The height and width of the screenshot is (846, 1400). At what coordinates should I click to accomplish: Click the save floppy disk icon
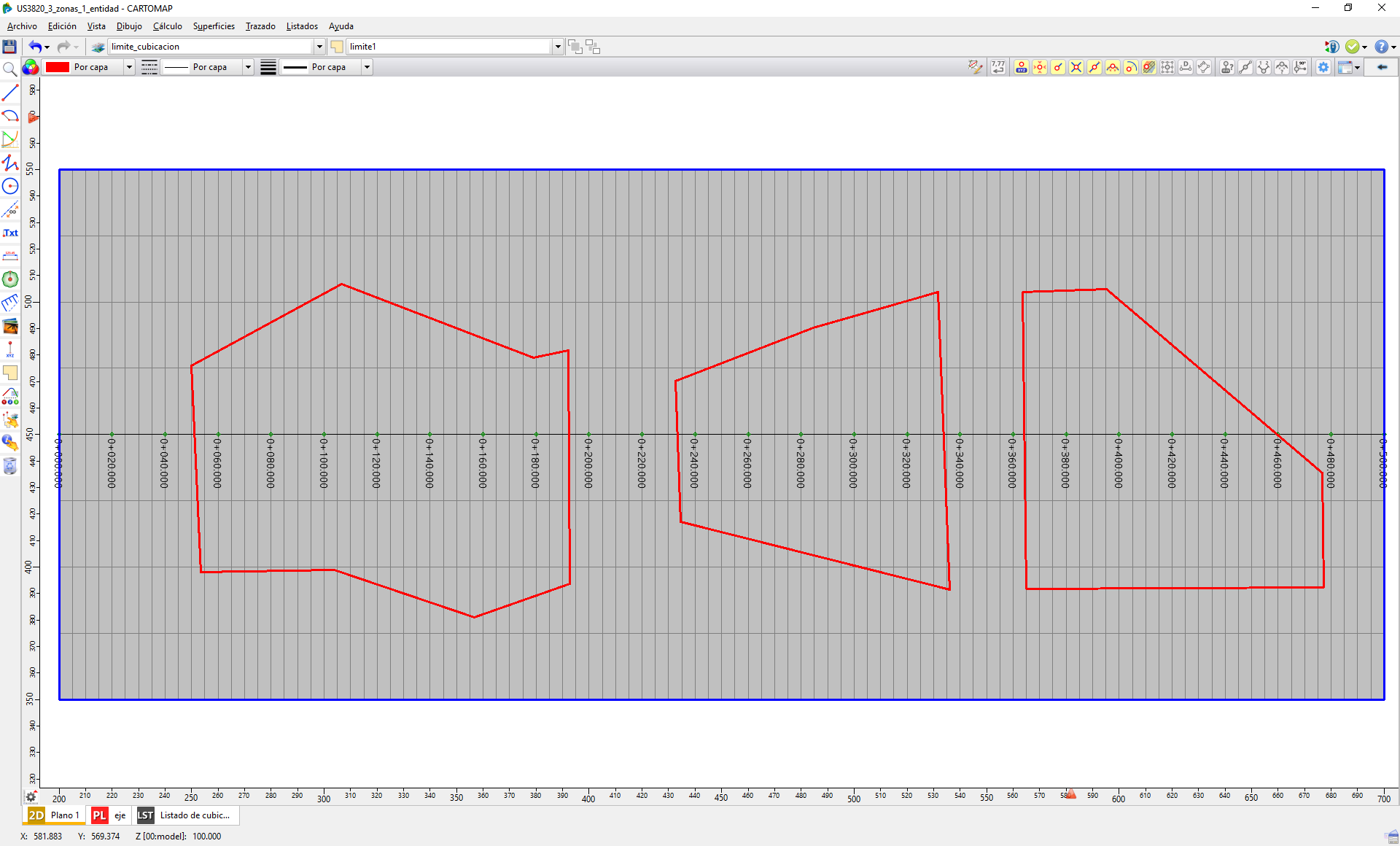pos(9,47)
